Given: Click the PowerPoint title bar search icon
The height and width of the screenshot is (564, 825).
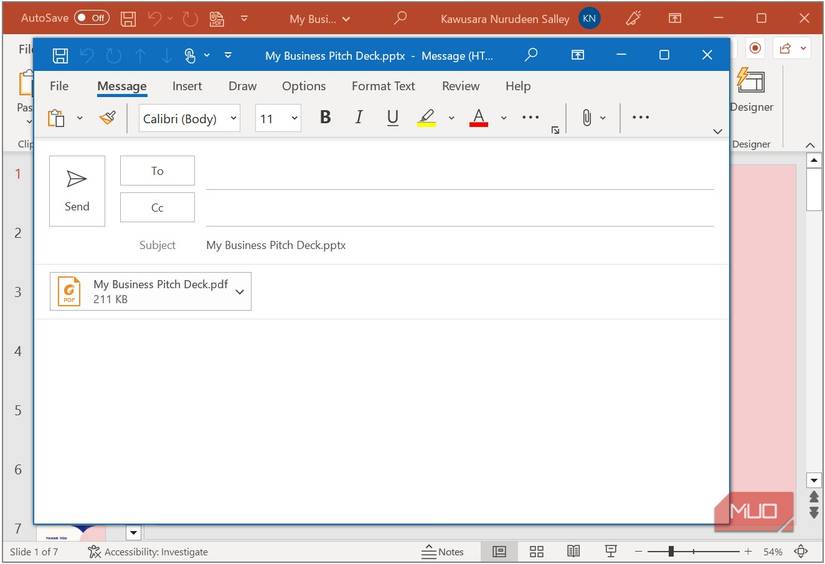Looking at the screenshot, I should (400, 18).
